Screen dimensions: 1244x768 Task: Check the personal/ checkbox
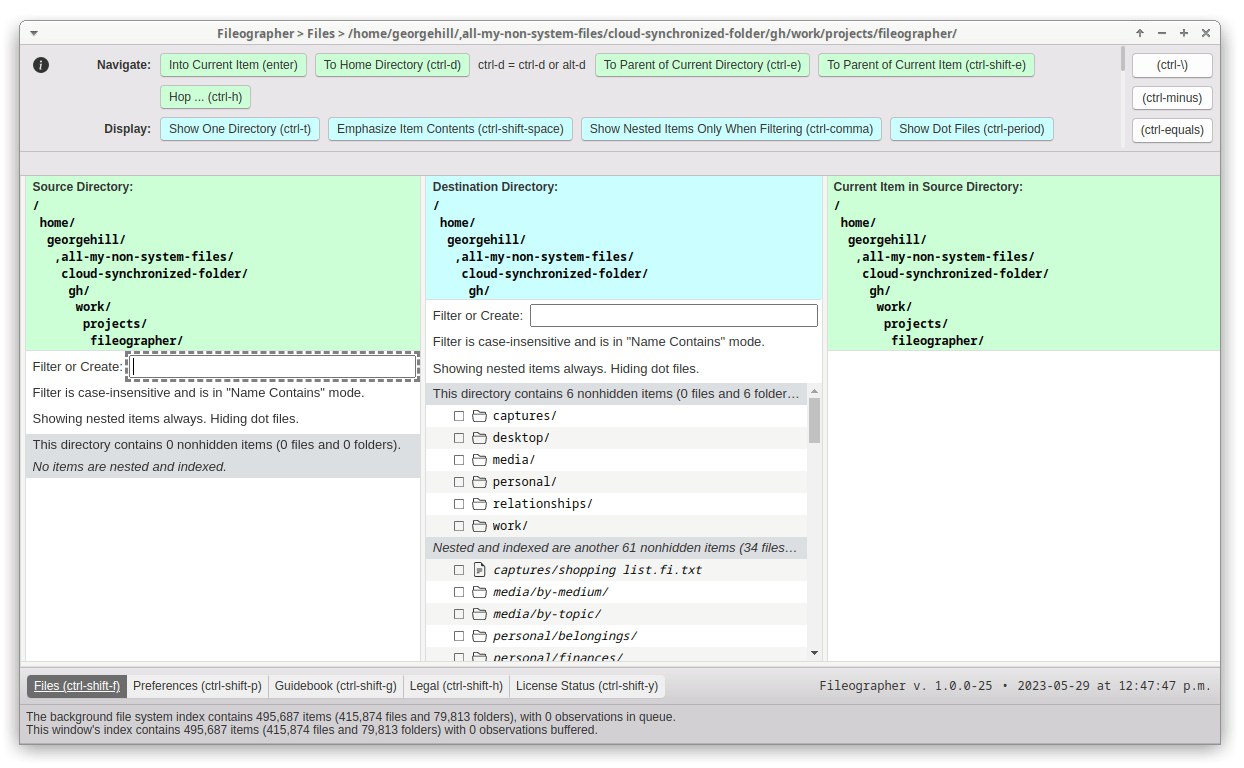[459, 482]
